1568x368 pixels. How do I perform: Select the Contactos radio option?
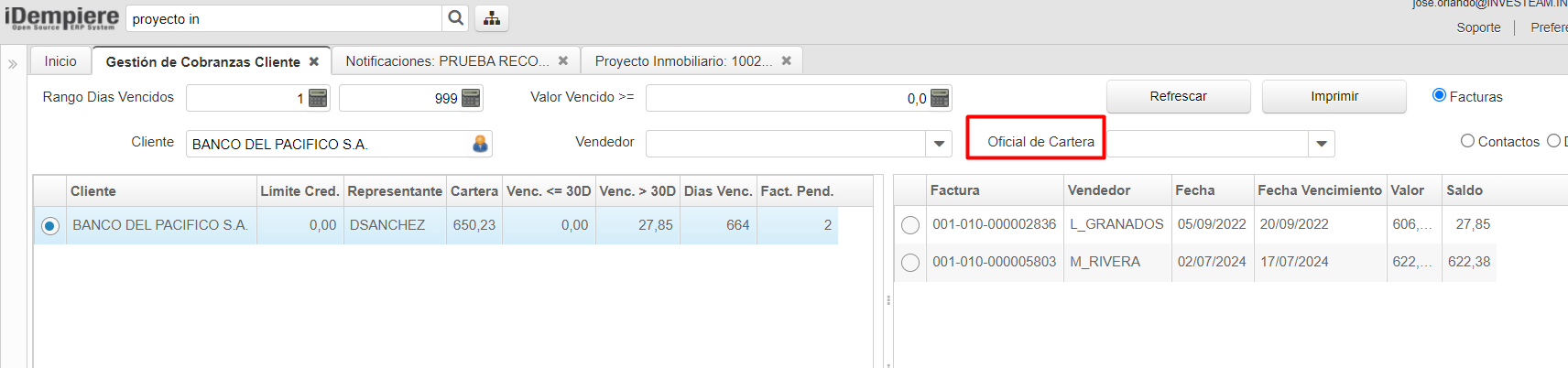[1467, 141]
